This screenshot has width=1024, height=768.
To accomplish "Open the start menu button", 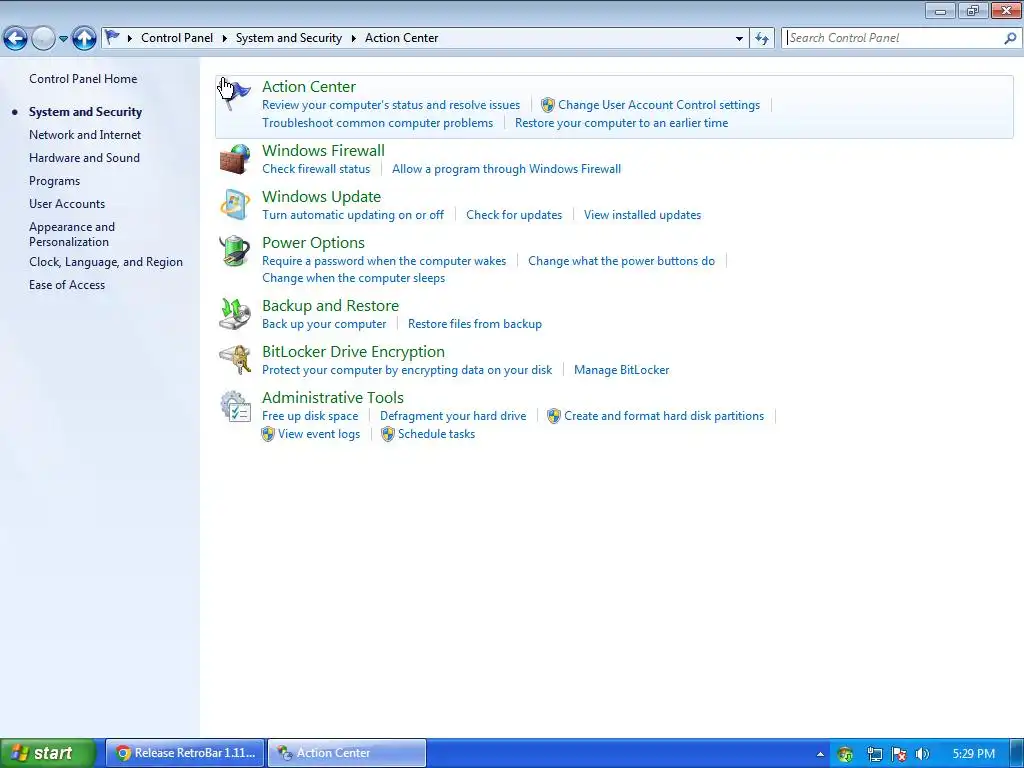I will click(x=48, y=754).
